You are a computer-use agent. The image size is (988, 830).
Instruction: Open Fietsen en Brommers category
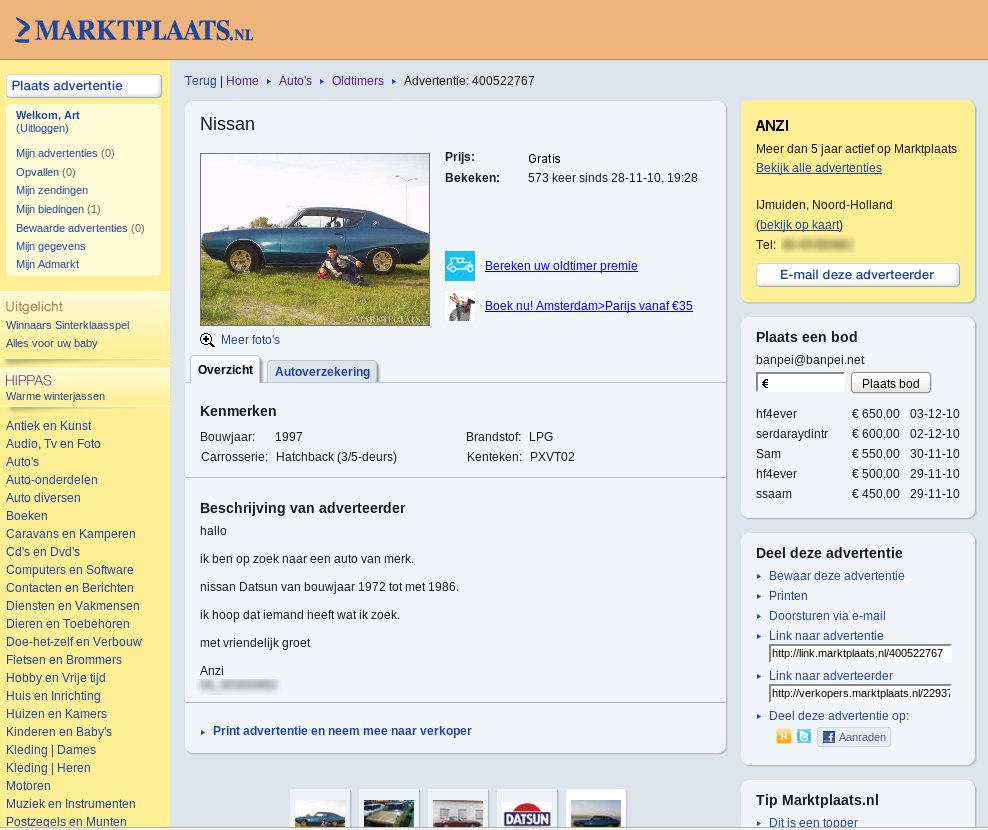click(x=64, y=660)
